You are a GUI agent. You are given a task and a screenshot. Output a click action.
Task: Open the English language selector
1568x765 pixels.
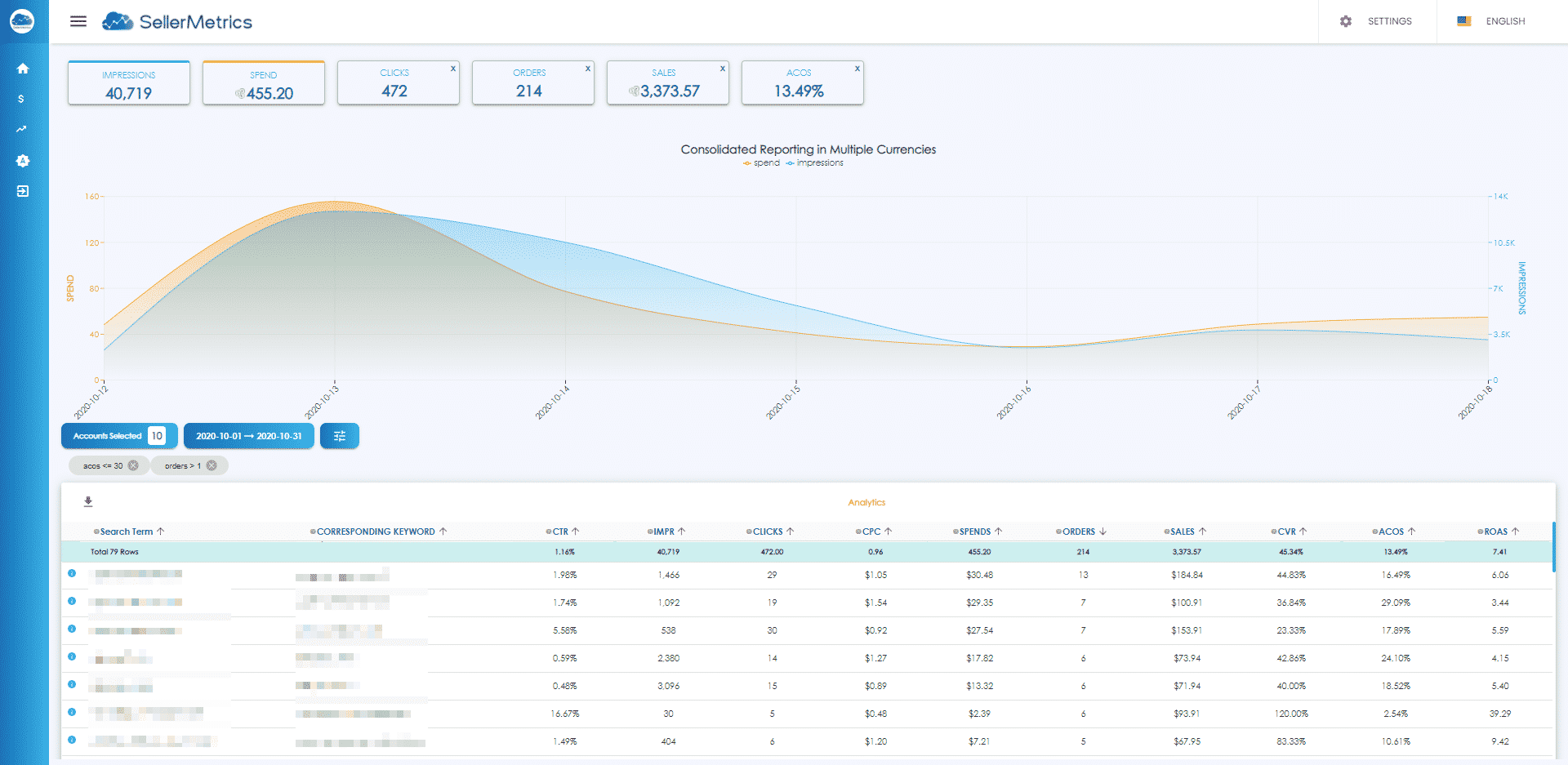(1492, 21)
